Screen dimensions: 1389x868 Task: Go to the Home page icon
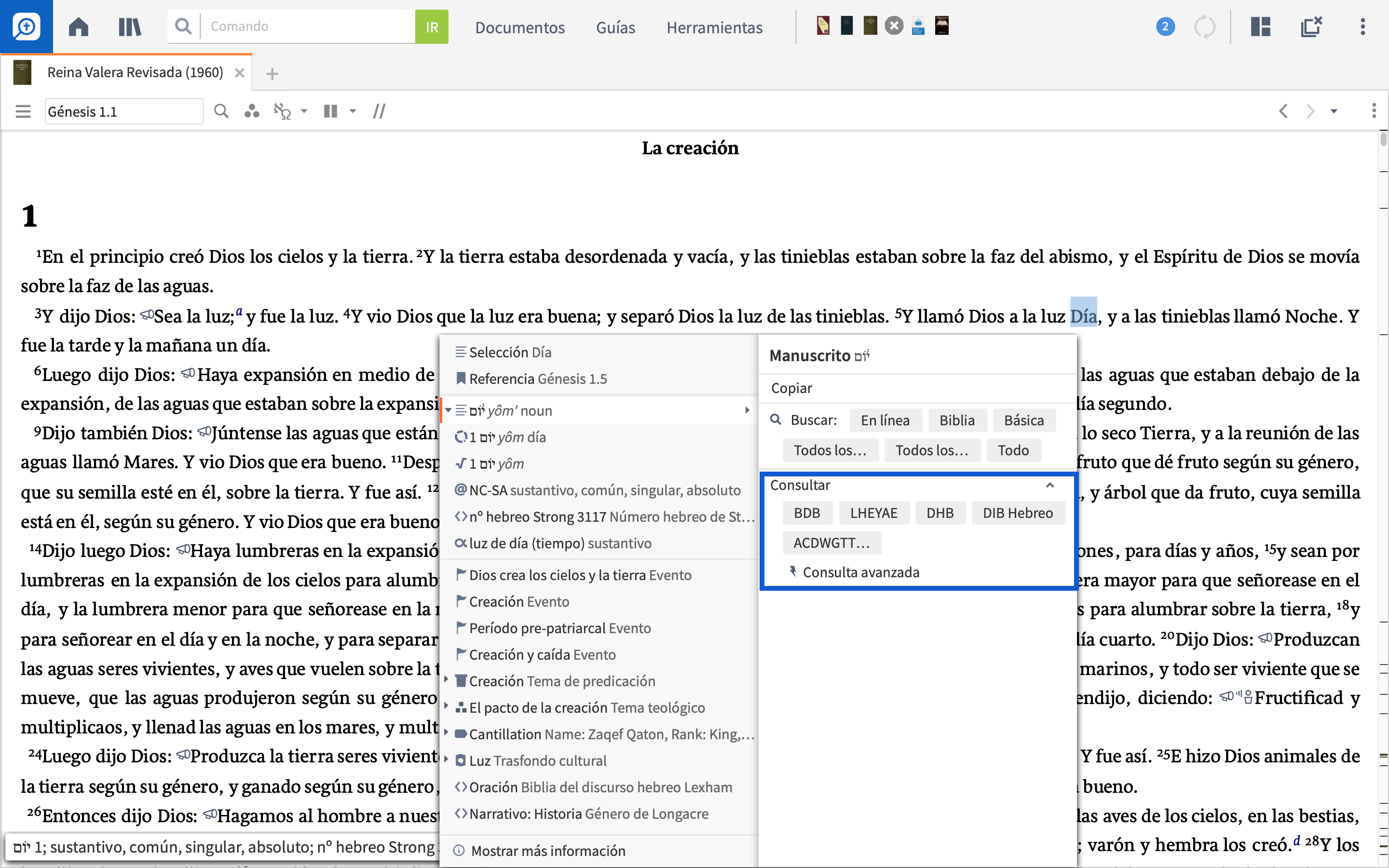tap(79, 27)
